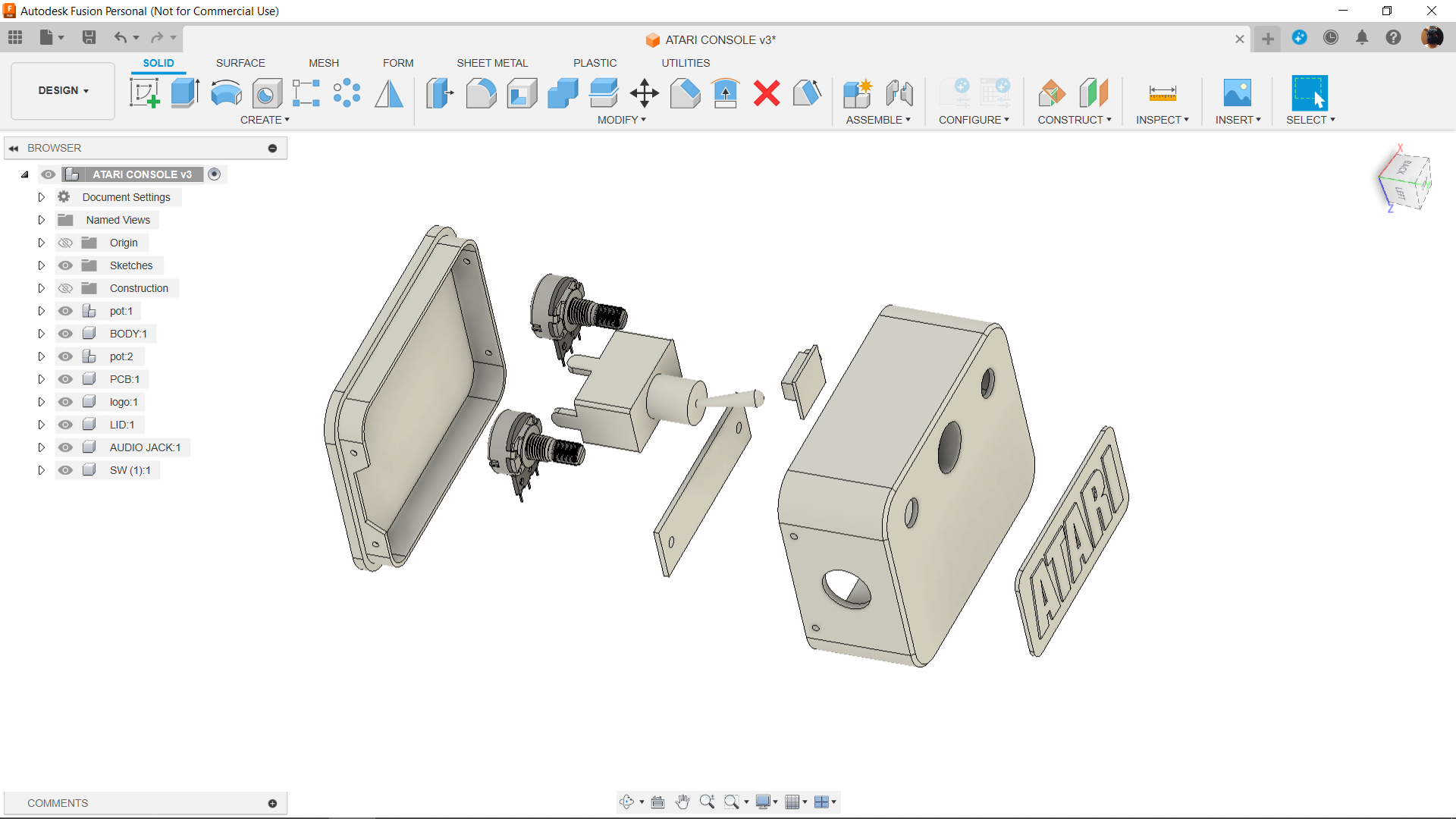Switch to the SURFACE tab
The height and width of the screenshot is (819, 1456).
tap(240, 63)
